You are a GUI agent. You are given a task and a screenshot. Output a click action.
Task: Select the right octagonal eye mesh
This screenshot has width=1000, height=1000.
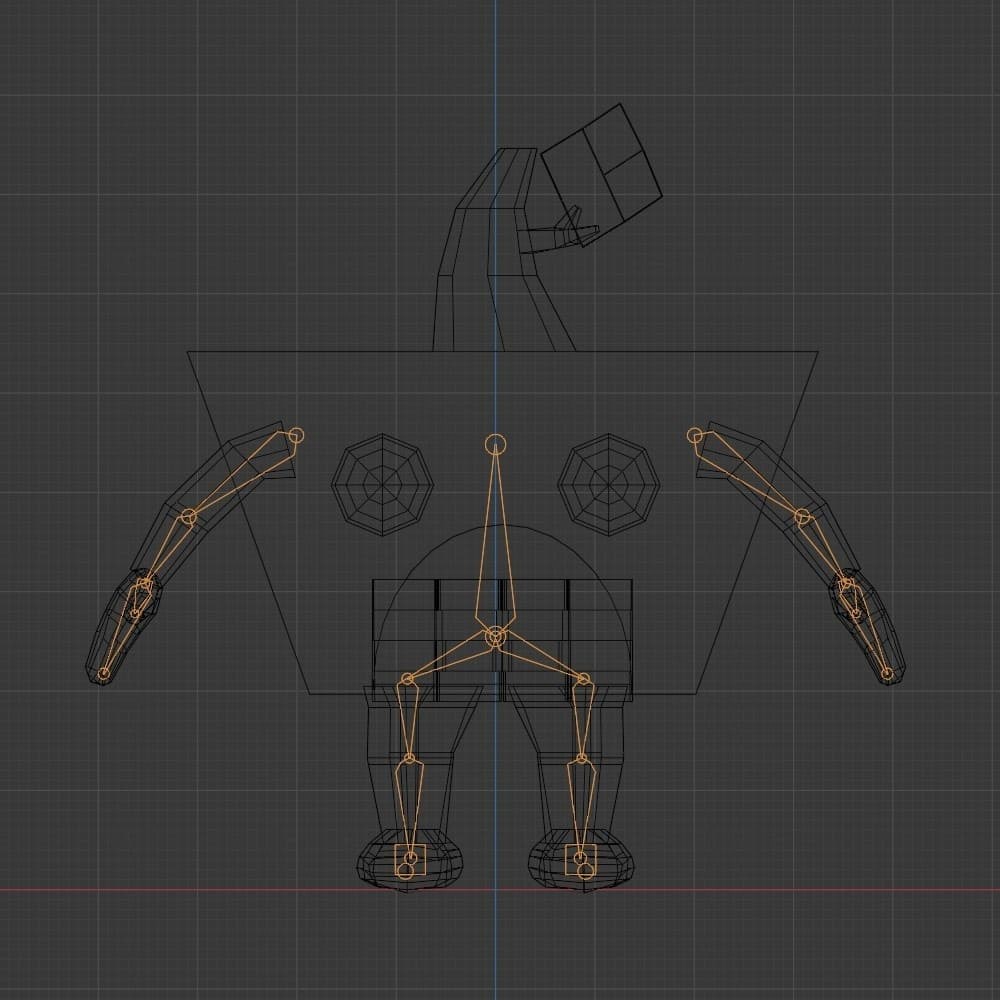point(608,485)
